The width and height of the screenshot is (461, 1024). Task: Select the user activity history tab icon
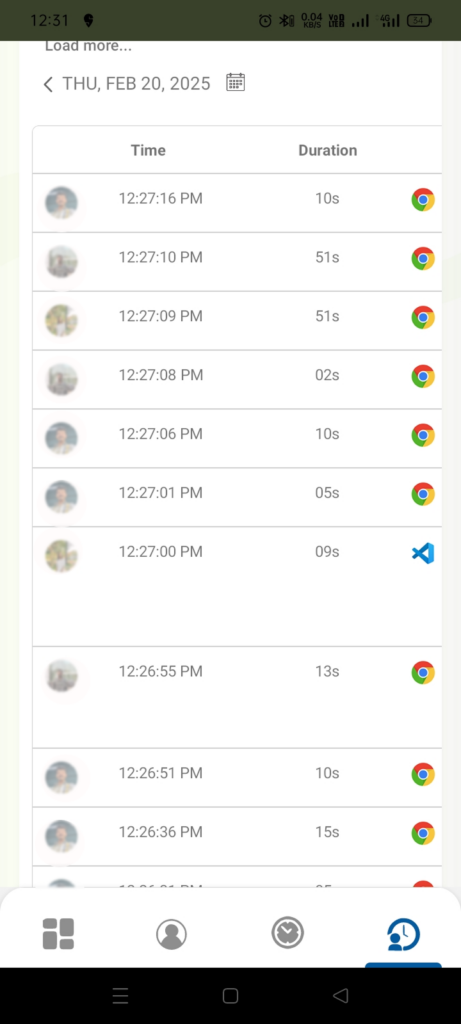click(403, 934)
